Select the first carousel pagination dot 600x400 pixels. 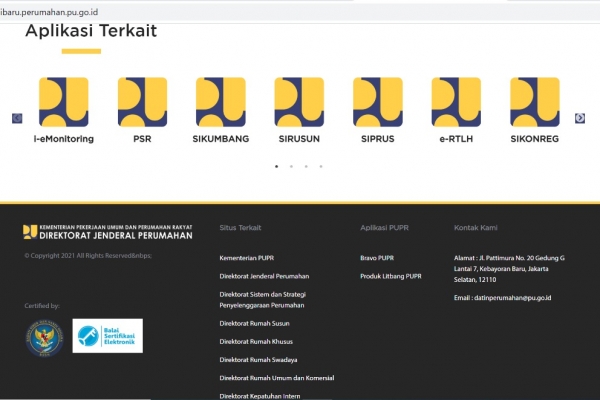tap(277, 166)
